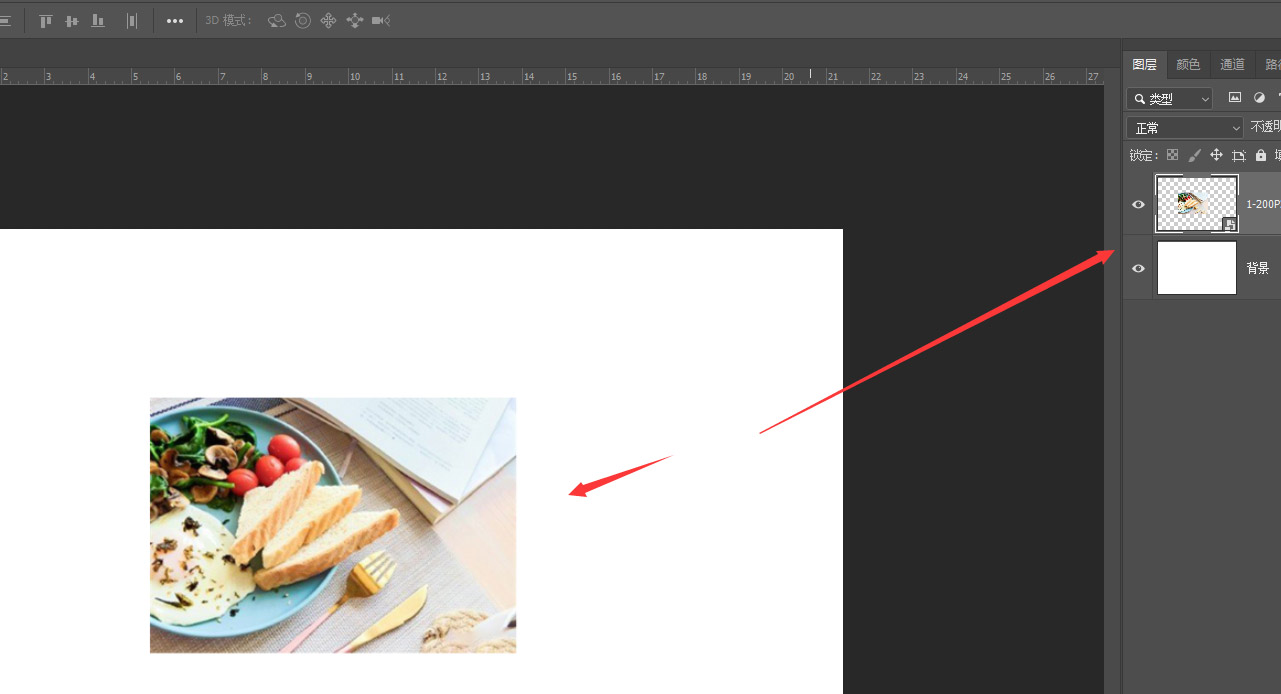Click the horizontal ruler at top
Viewport: 1281px width, 694px height.
[550, 76]
